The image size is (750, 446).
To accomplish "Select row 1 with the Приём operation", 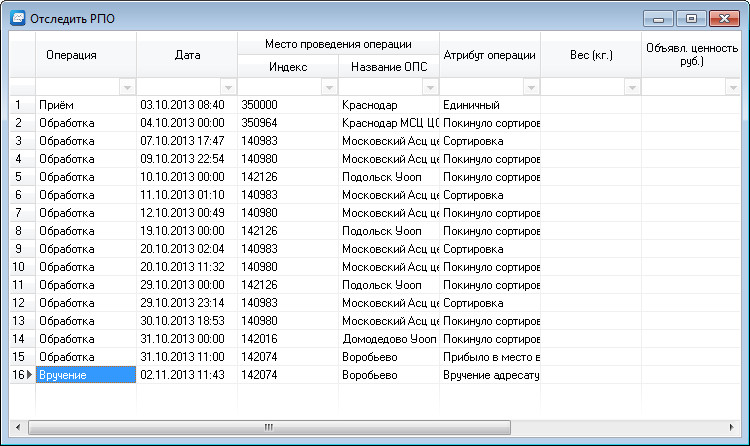I will coord(86,105).
